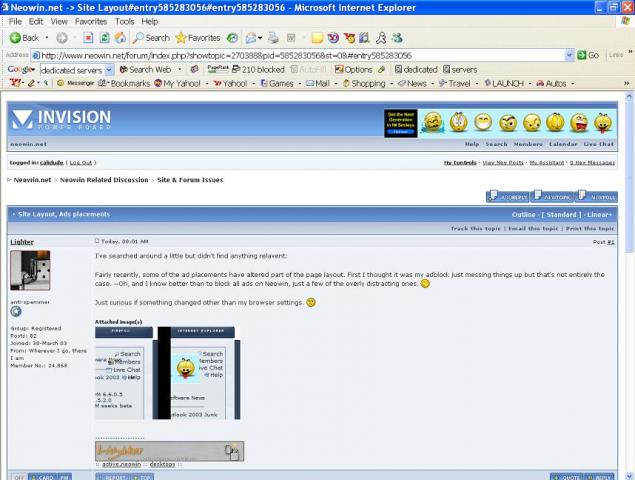Open the Yahoo Bookmarks button
This screenshot has height=480, width=635.
tap(124, 83)
